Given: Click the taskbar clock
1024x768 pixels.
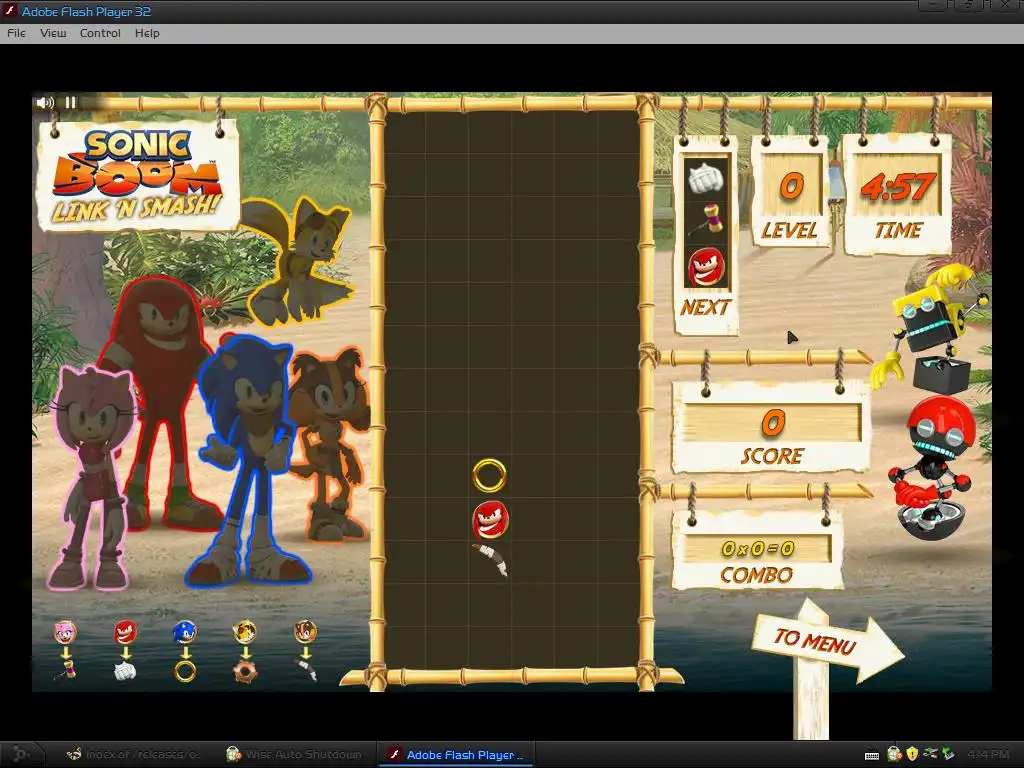Looking at the screenshot, I should point(987,754).
